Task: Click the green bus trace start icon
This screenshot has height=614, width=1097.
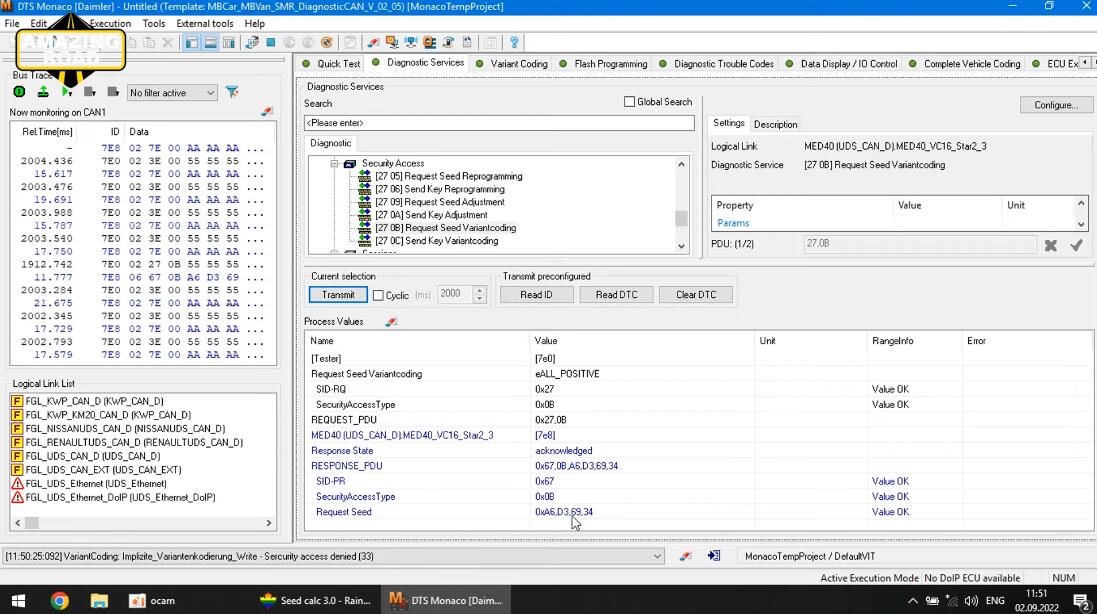Action: pyautogui.click(x=20, y=92)
